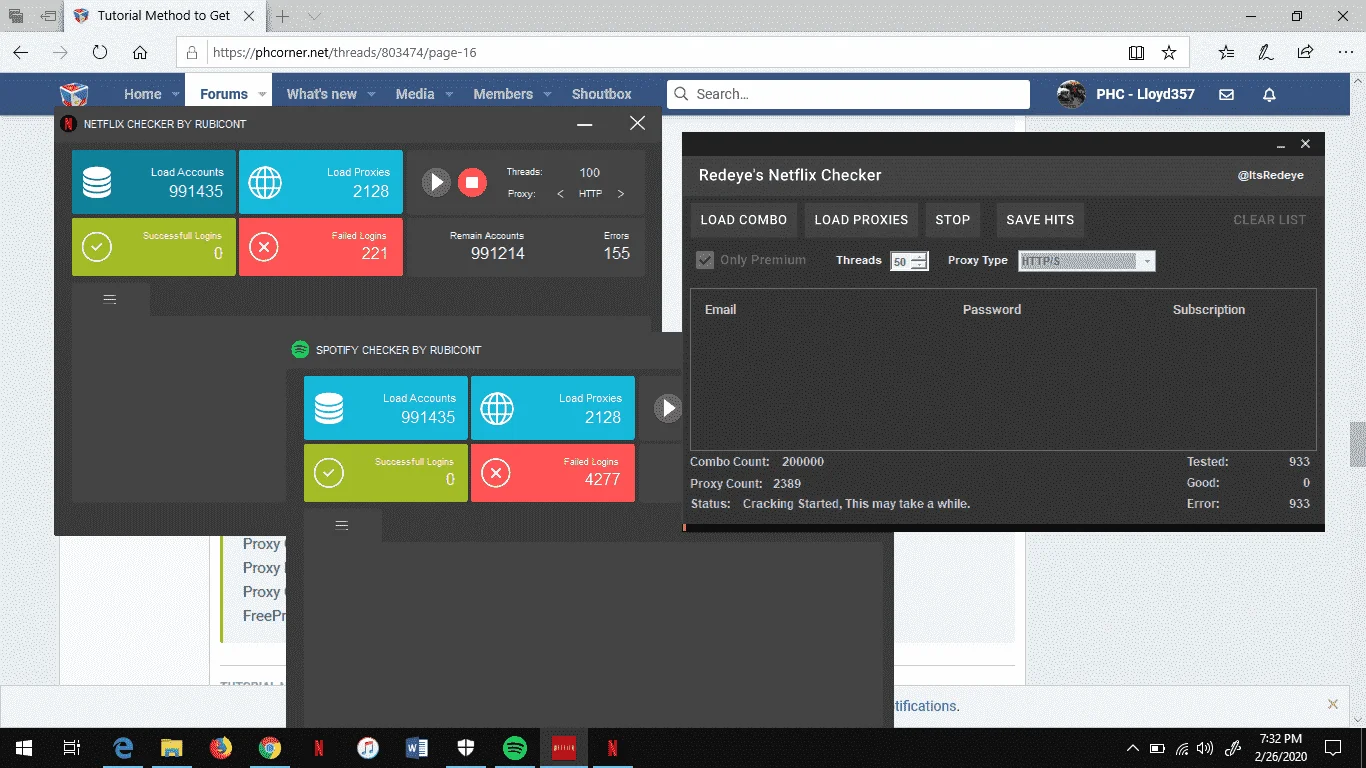Screen dimensions: 1366x768
Task: Click the forum Search field
Action: [x=848, y=94]
